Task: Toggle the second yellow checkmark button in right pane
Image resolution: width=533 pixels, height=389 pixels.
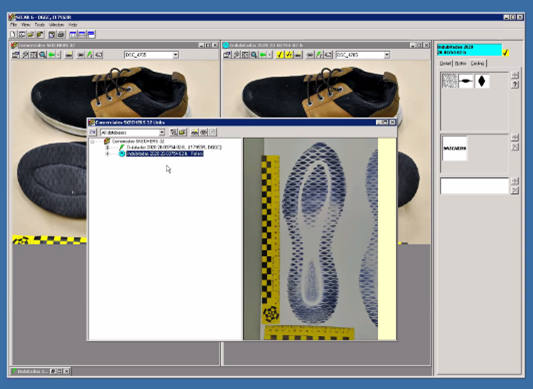Action: (289, 55)
